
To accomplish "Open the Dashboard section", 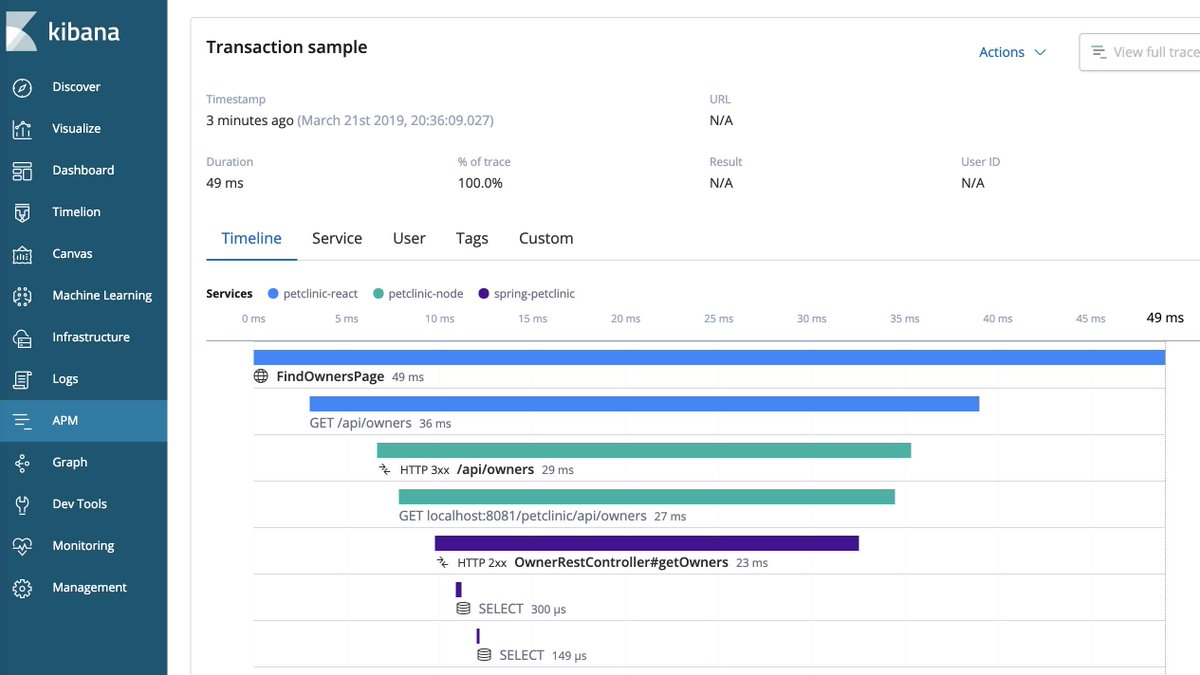I will [22, 170].
